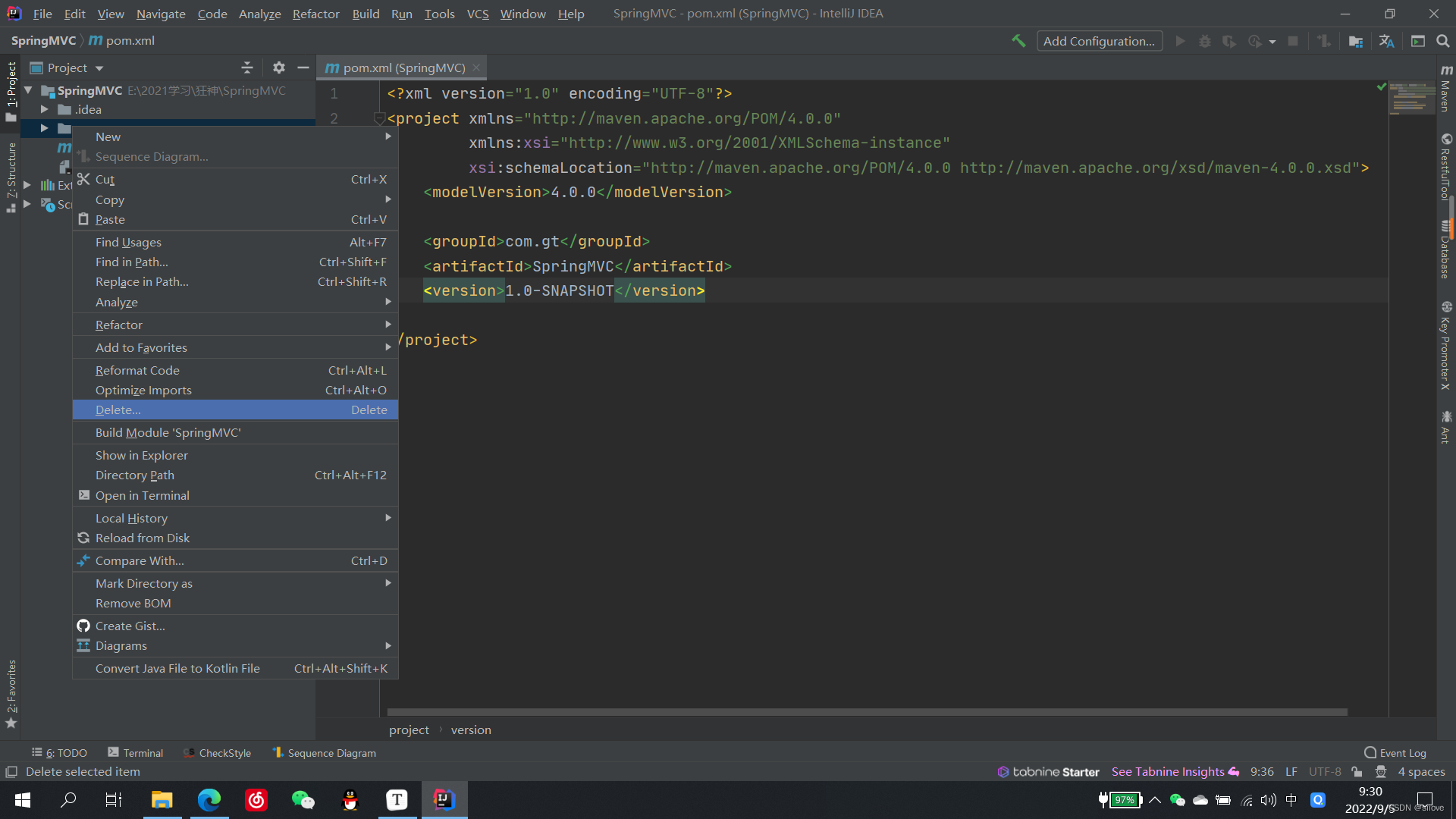This screenshot has height=819, width=1456.
Task: Toggle code folding at project tag line 2
Action: coord(379,118)
